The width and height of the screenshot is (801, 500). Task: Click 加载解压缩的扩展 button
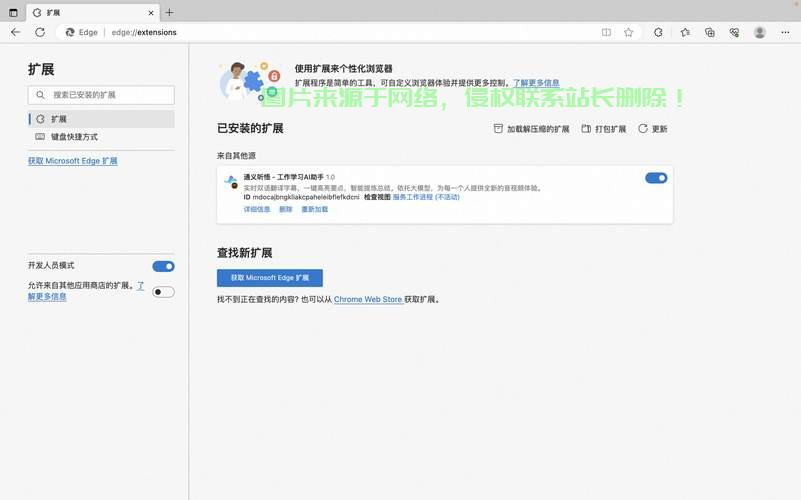(x=531, y=129)
